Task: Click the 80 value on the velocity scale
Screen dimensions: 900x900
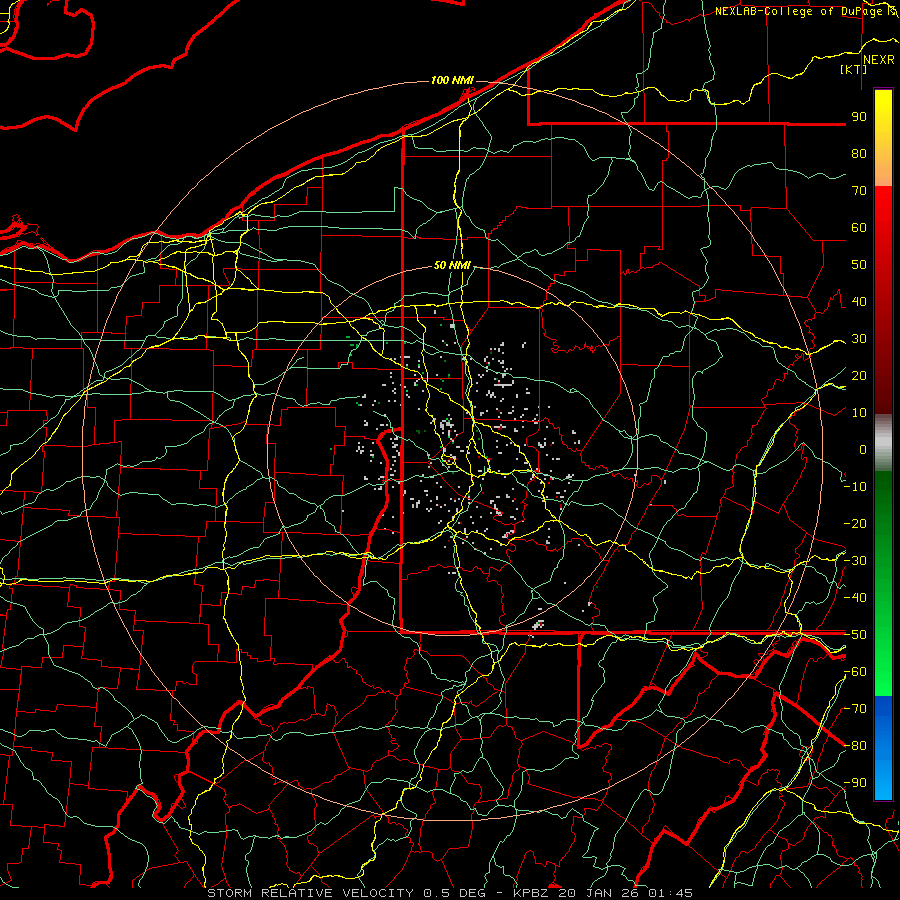Action: [859, 154]
